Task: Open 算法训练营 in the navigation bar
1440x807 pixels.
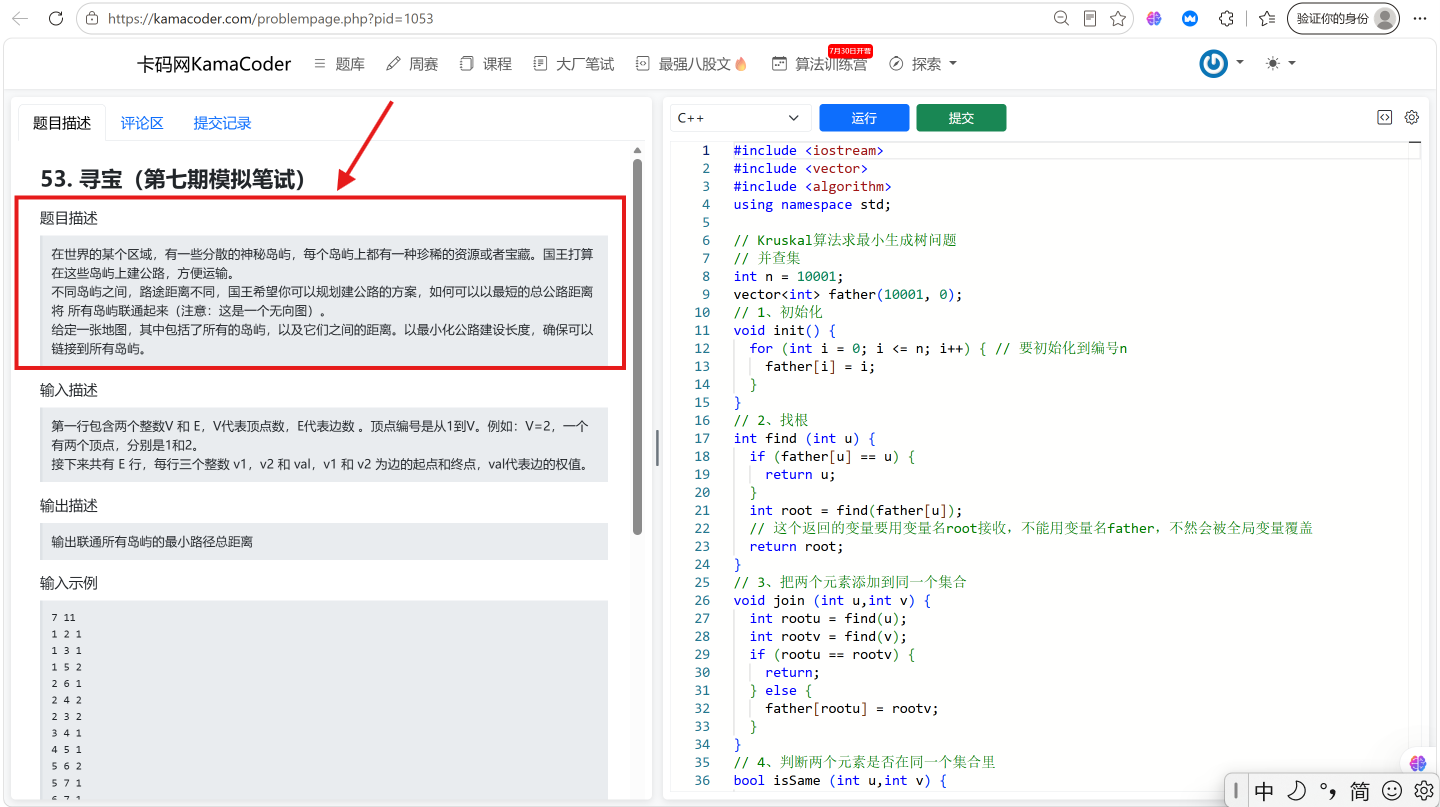Action: tap(819, 64)
